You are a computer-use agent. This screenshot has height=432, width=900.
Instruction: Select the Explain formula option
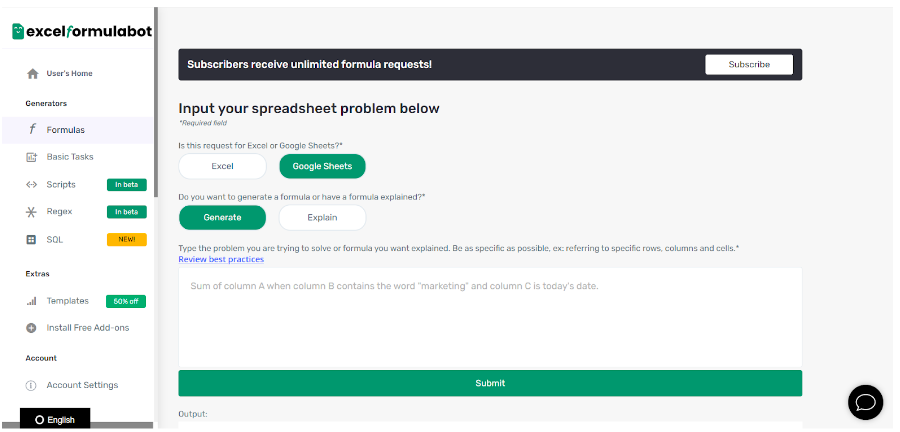click(322, 217)
